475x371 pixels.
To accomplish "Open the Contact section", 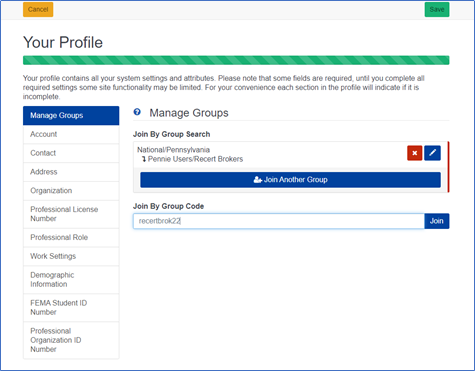I will [x=71, y=153].
